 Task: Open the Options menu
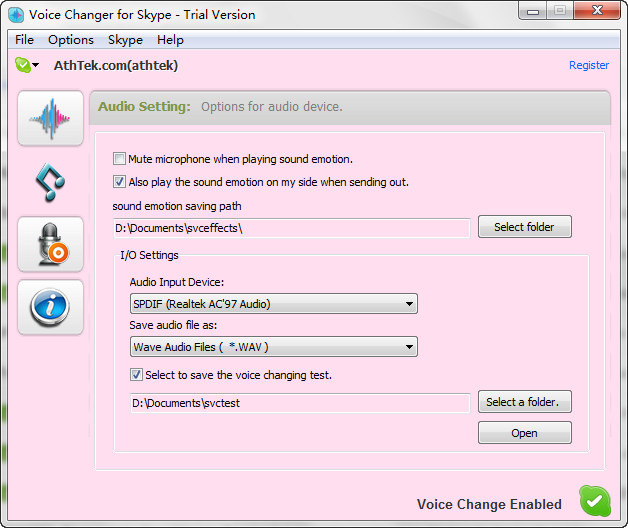tap(71, 40)
